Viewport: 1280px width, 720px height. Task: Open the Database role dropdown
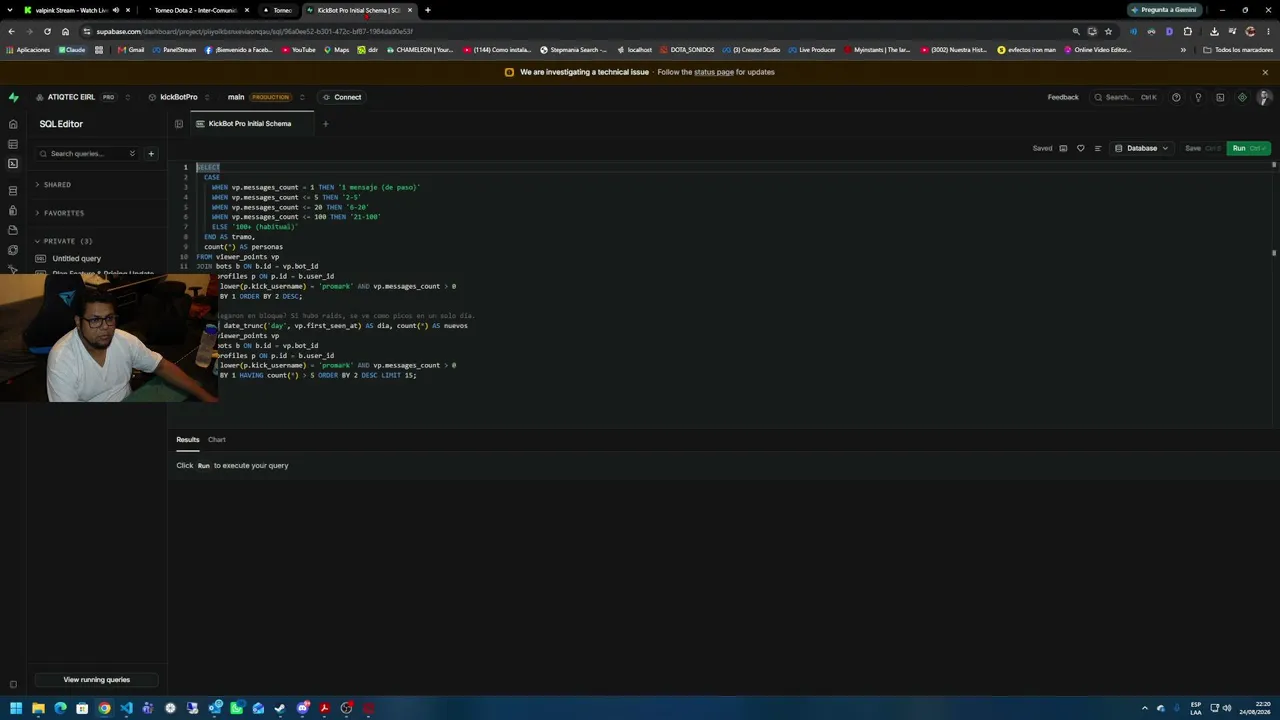[x=1142, y=148]
